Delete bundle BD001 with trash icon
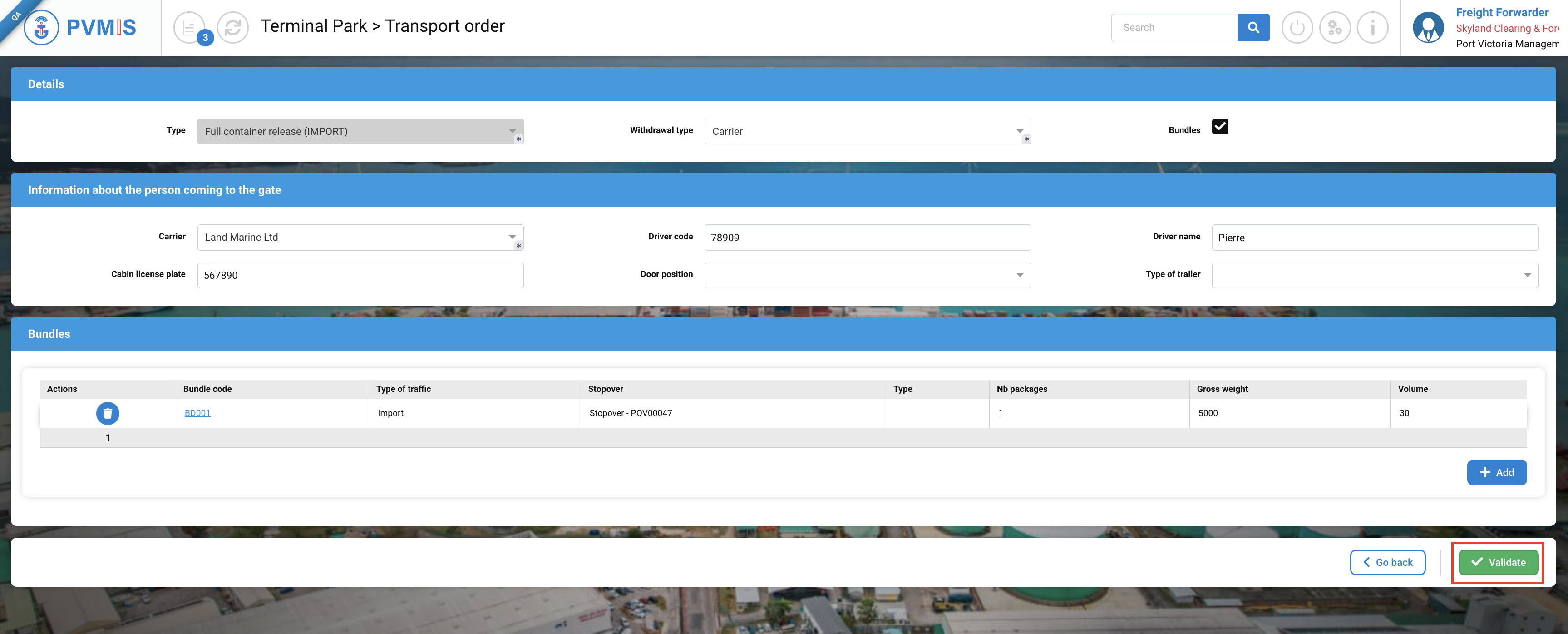1568x634 pixels. click(108, 413)
